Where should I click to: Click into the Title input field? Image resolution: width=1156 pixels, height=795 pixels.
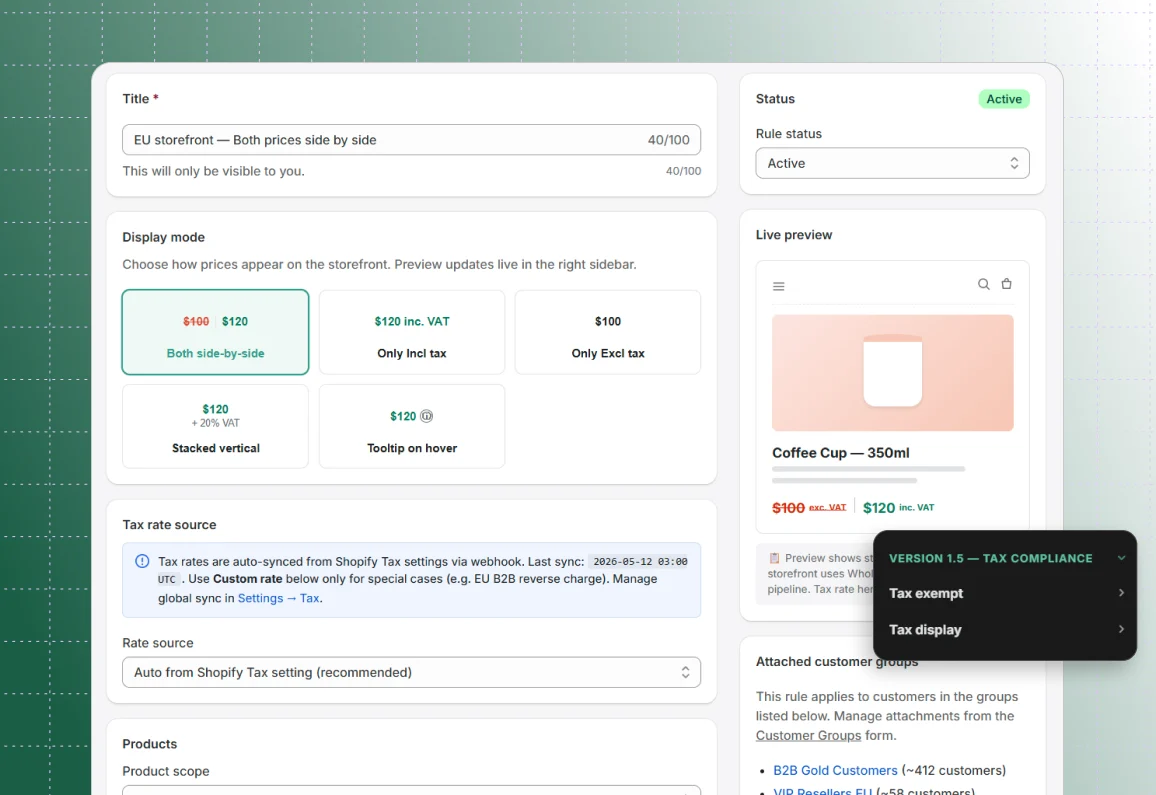411,140
